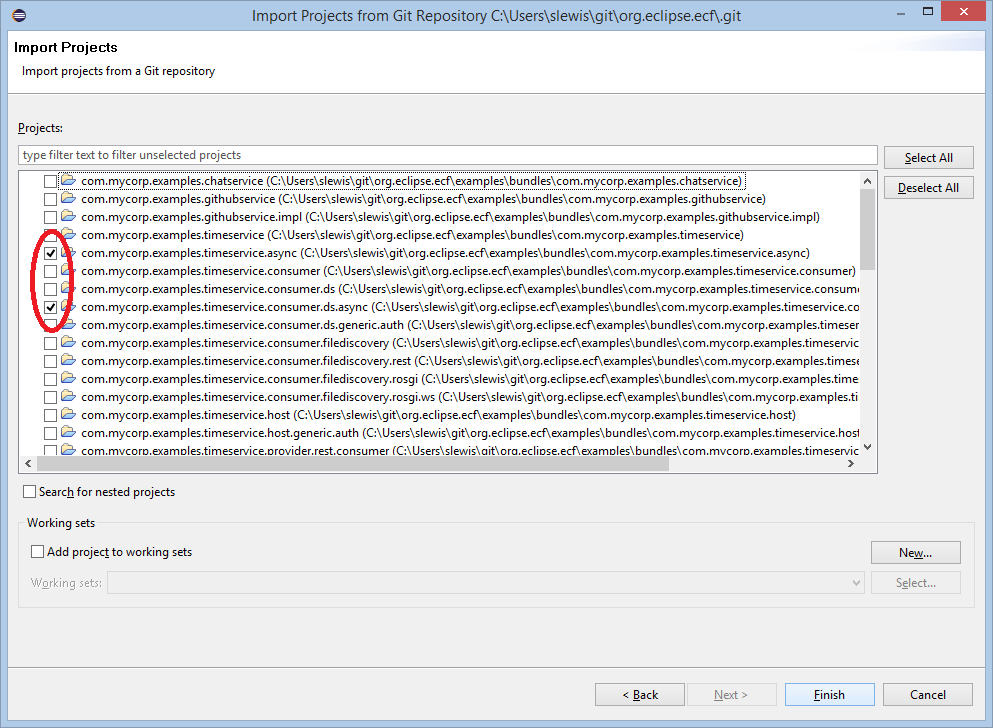
Task: Click folder icon of timeservice.host project
Action: coord(68,415)
